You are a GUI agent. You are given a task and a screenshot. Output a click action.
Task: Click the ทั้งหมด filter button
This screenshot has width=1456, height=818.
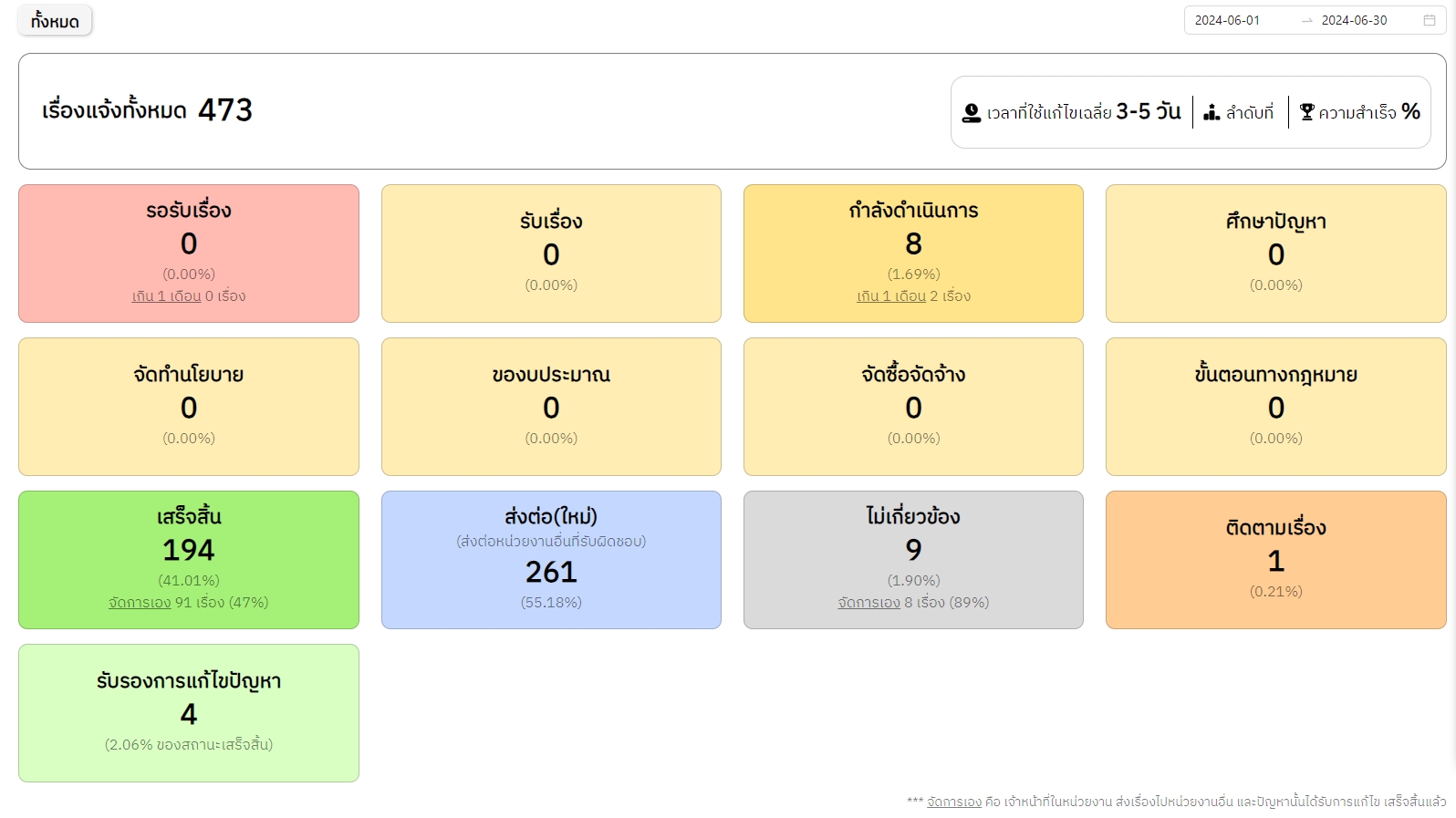[x=55, y=21]
